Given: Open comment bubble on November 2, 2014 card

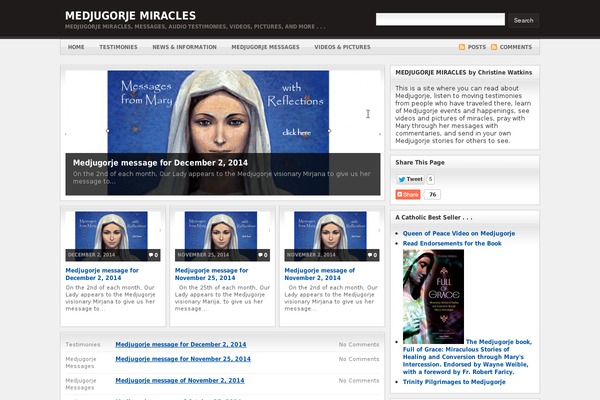Looking at the screenshot, I should tap(372, 255).
